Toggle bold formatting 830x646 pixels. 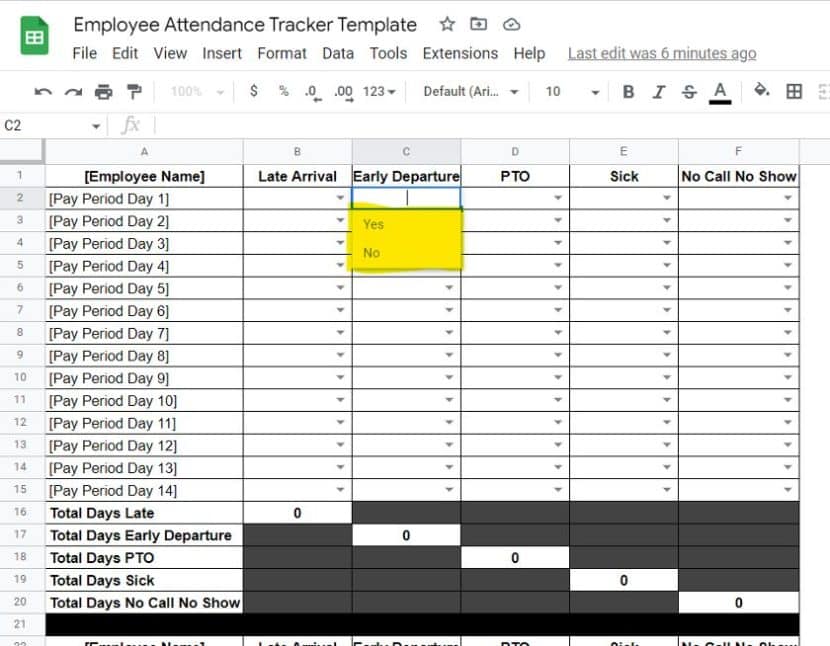tap(628, 91)
